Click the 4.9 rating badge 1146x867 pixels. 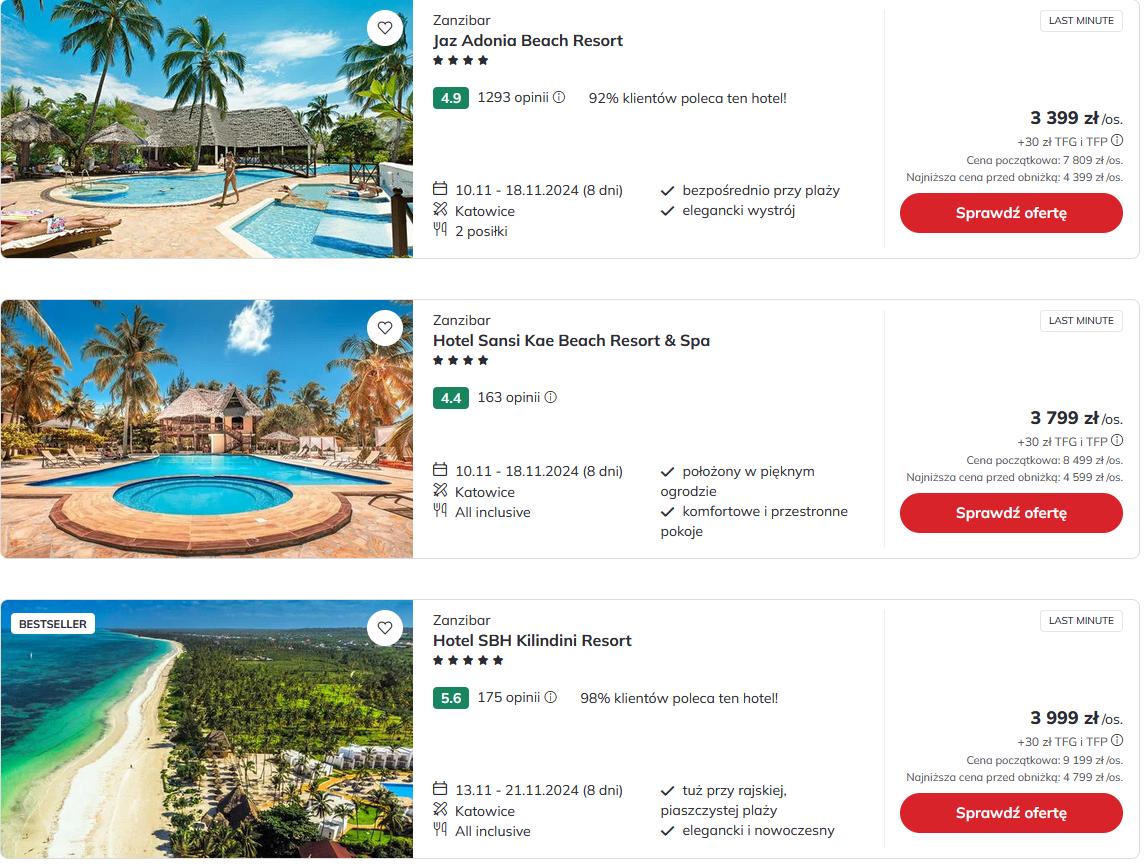(451, 98)
